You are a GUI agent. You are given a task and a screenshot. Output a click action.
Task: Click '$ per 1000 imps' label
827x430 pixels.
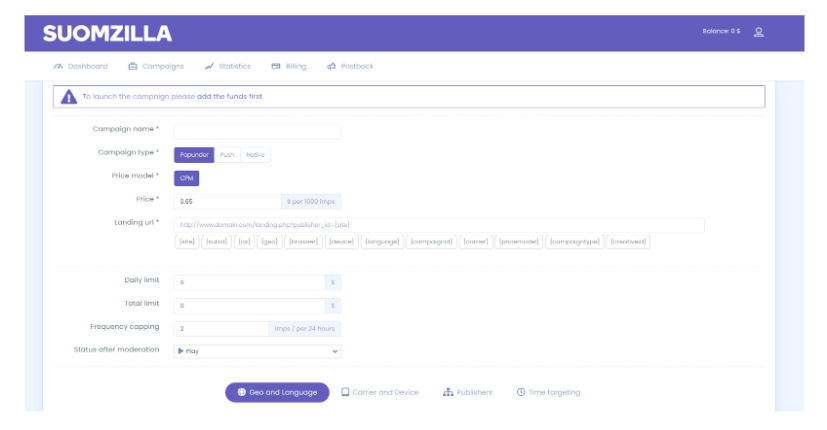(311, 202)
